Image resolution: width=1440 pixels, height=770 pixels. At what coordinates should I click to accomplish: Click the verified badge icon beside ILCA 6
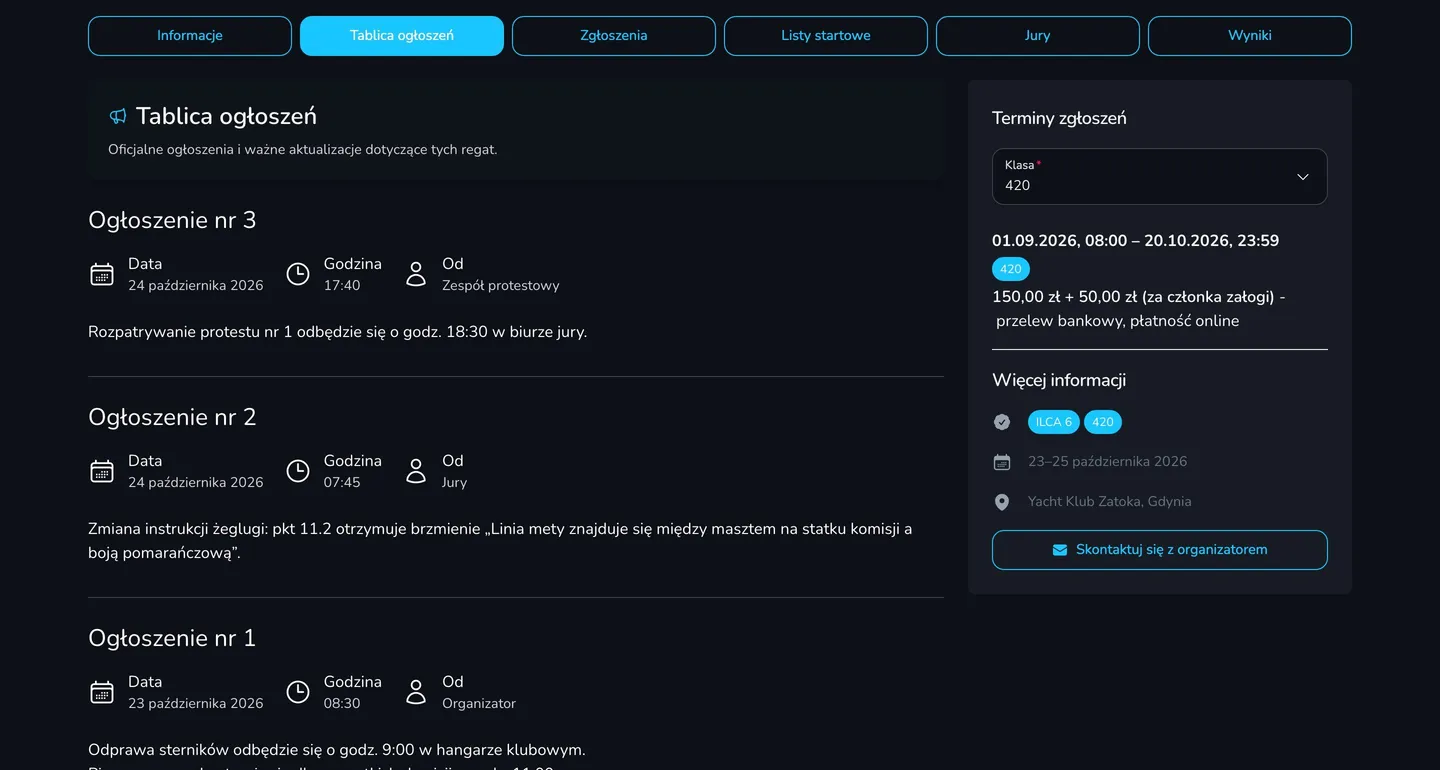pyautogui.click(x=1002, y=422)
